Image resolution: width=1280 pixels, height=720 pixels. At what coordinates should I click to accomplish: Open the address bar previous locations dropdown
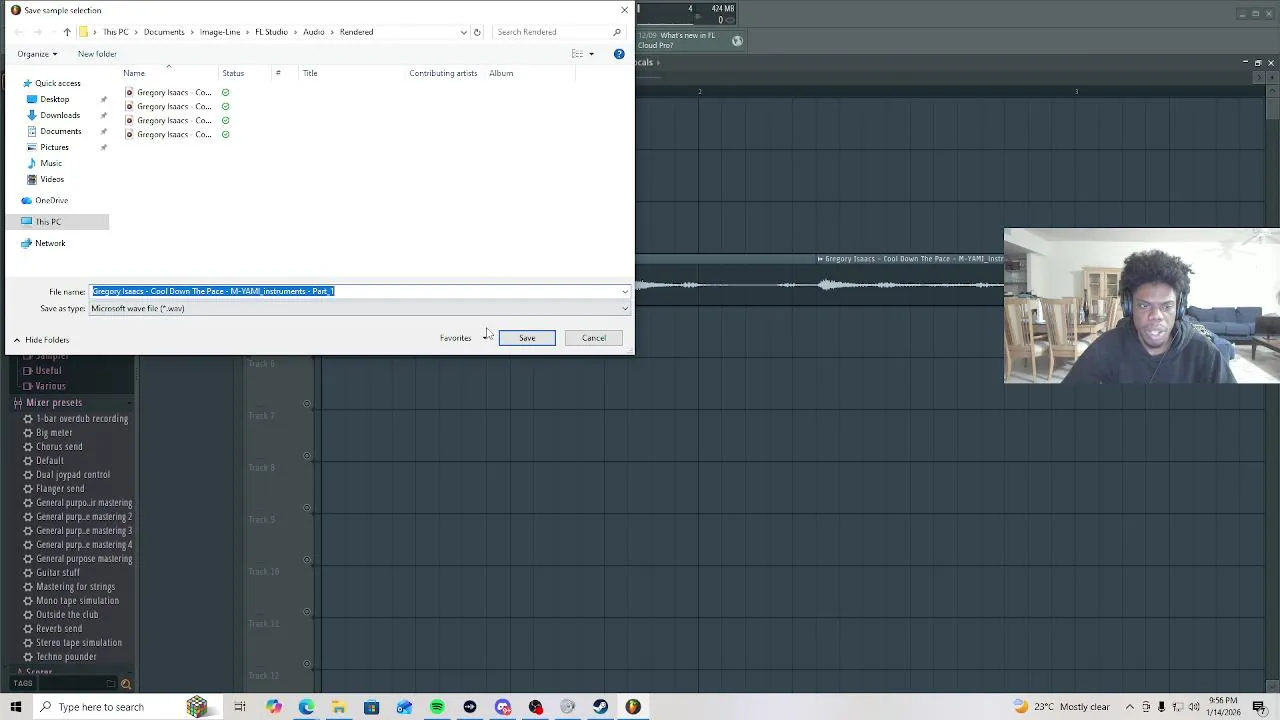(x=463, y=32)
